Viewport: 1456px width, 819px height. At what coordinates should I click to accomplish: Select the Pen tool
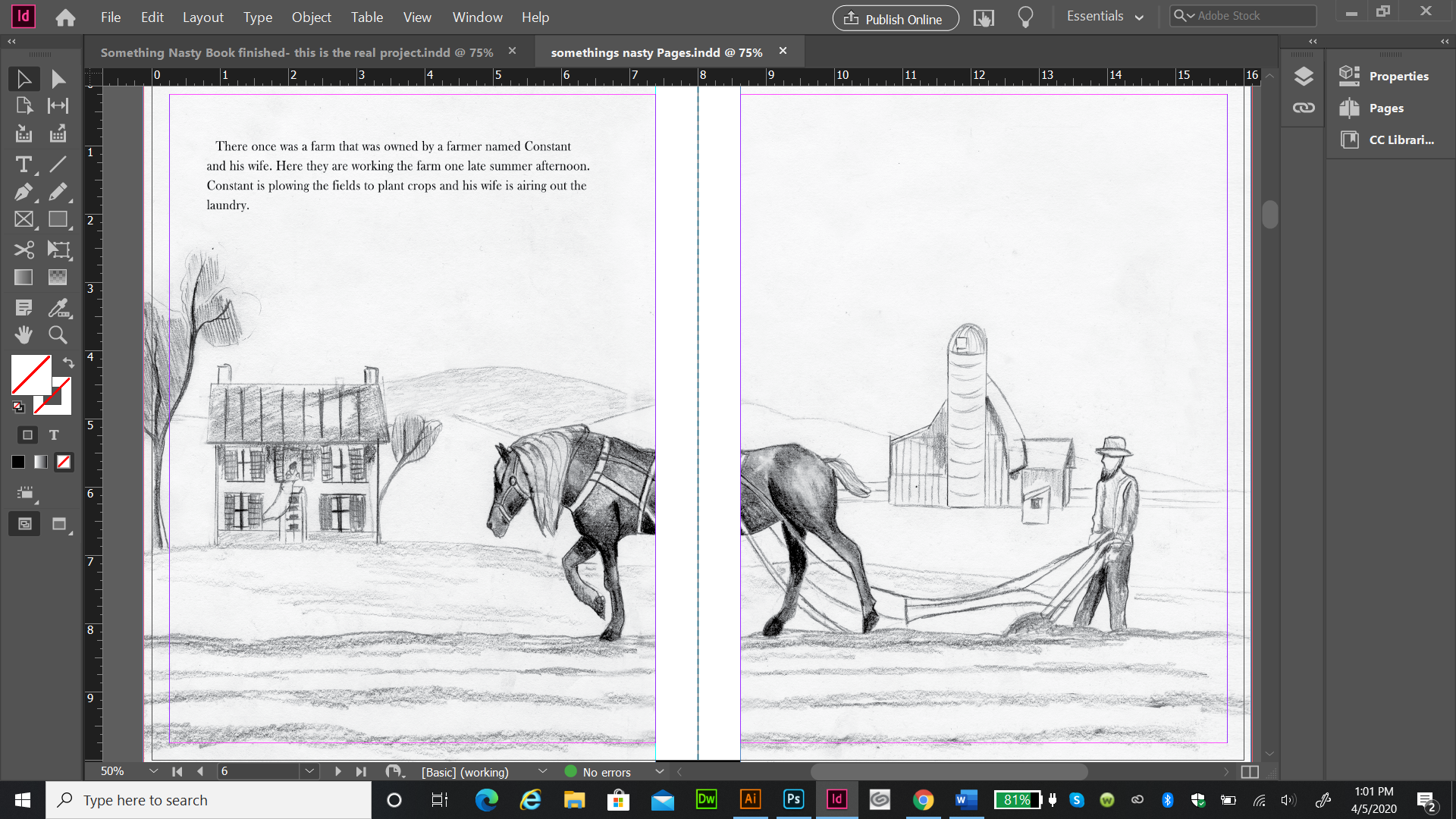[x=23, y=192]
